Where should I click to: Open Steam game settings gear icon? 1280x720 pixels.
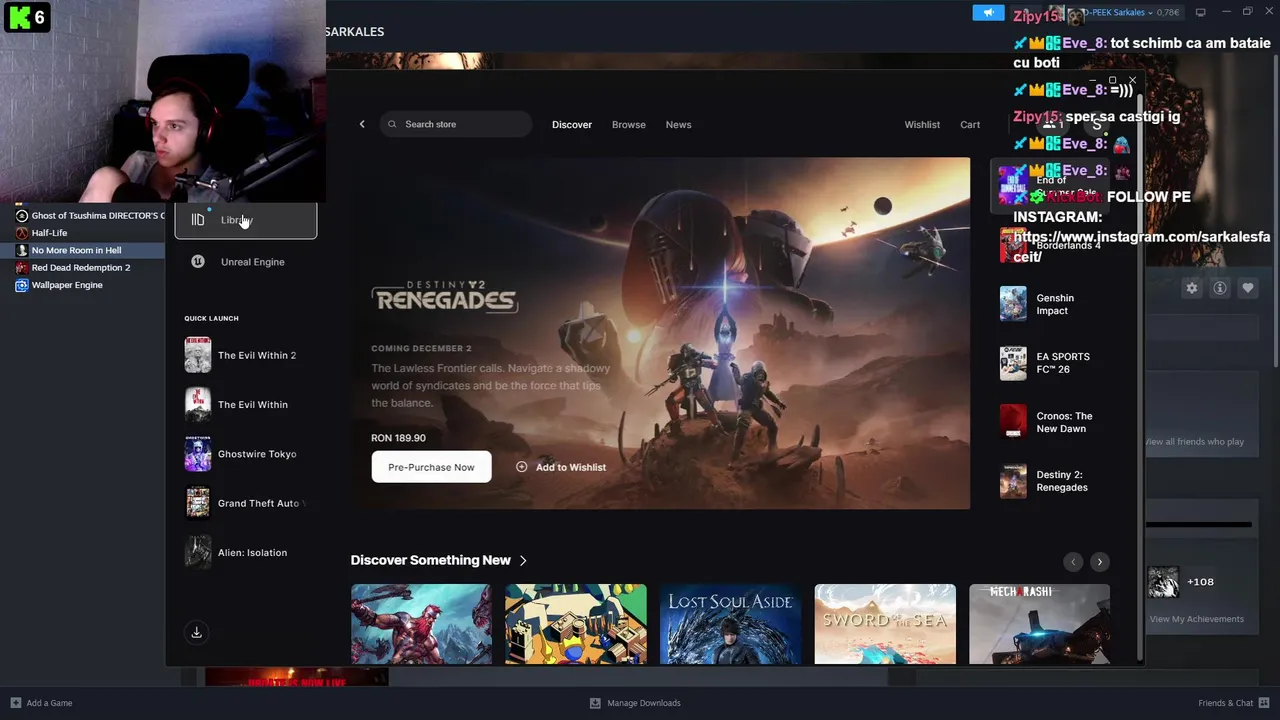point(1192,288)
